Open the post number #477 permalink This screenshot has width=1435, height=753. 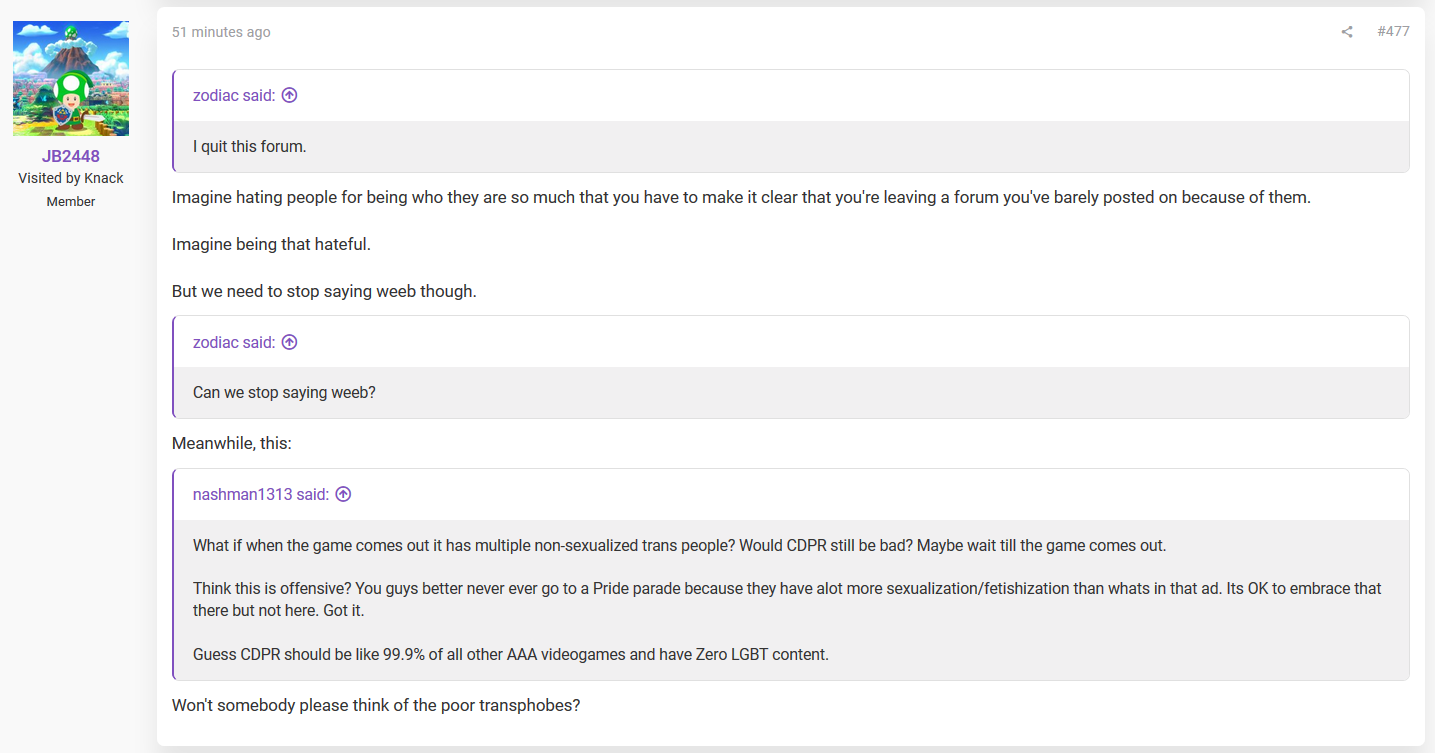tap(1393, 32)
